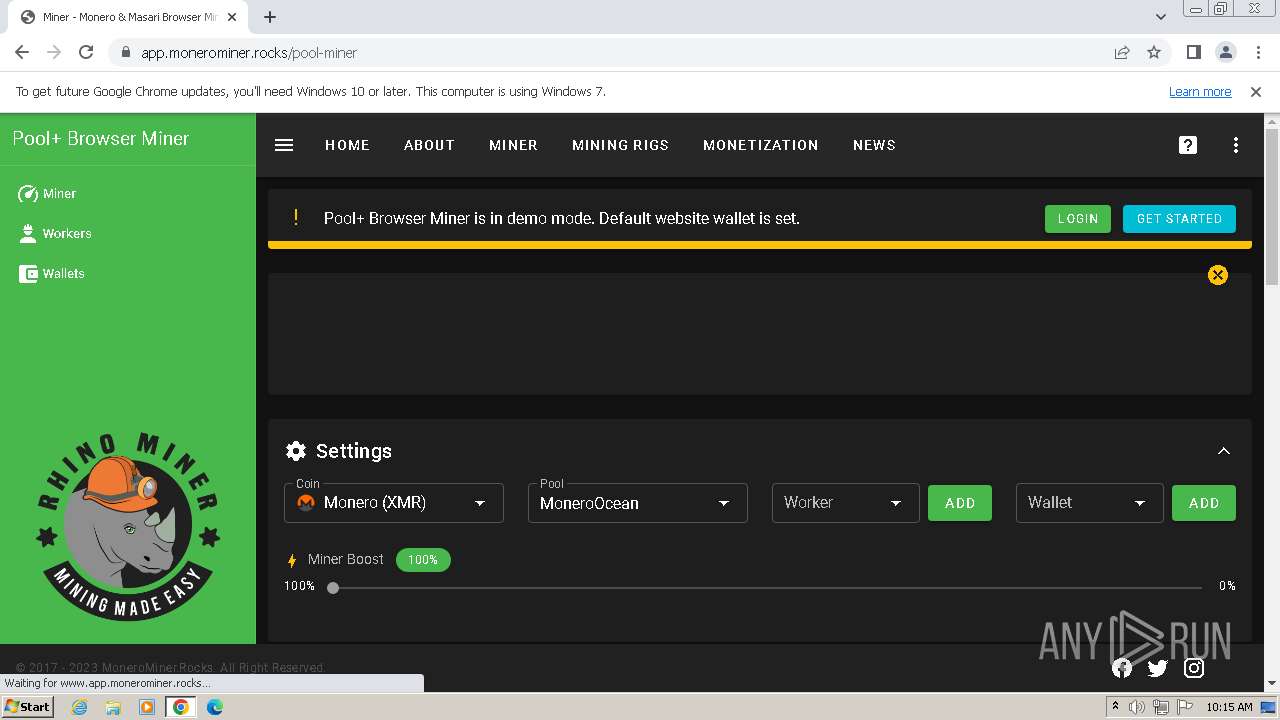Click the Miner Boost lightning icon

click(292, 560)
